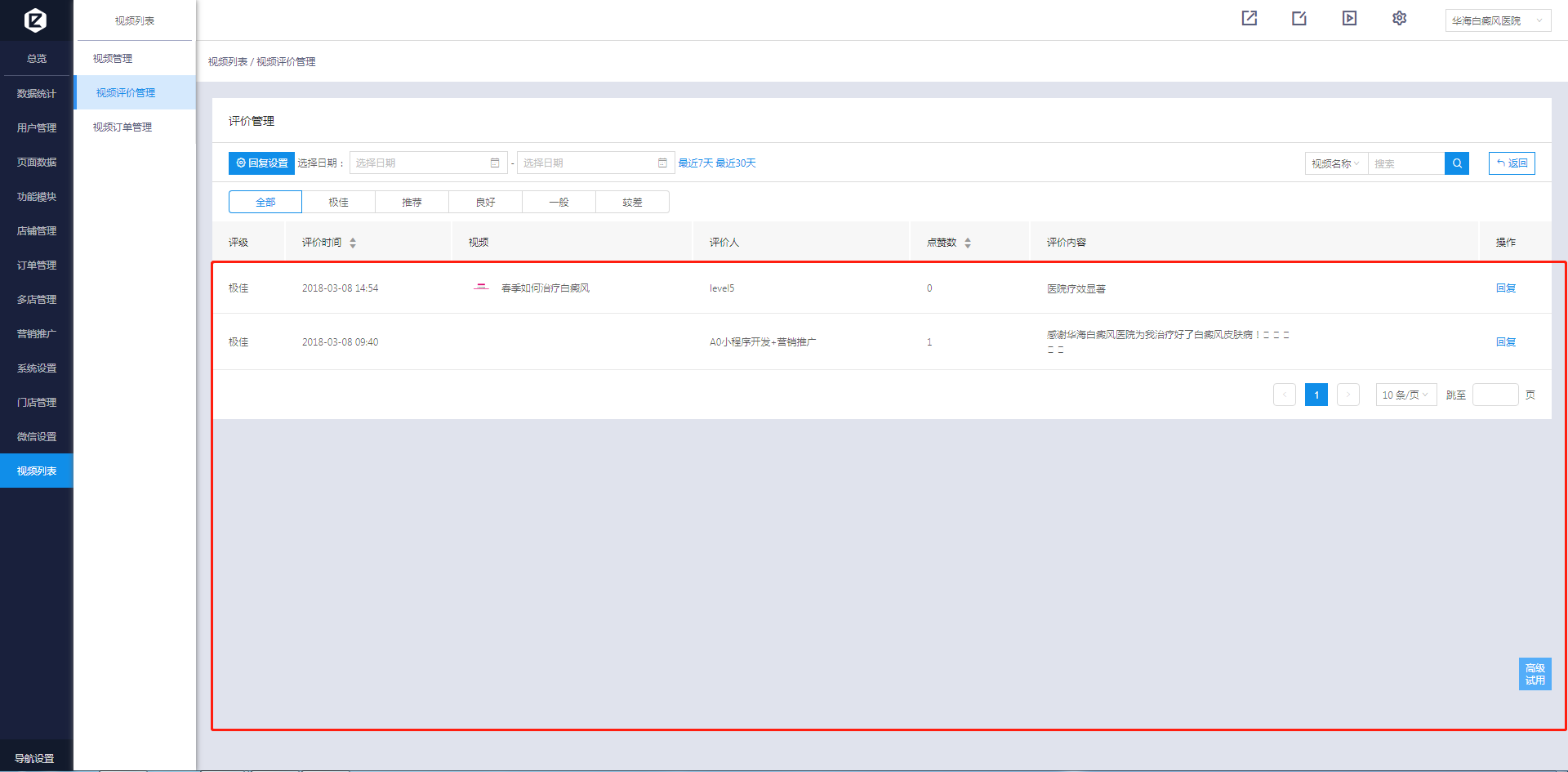
Task: Click the 最近7天 quick filter link
Action: pos(695,163)
